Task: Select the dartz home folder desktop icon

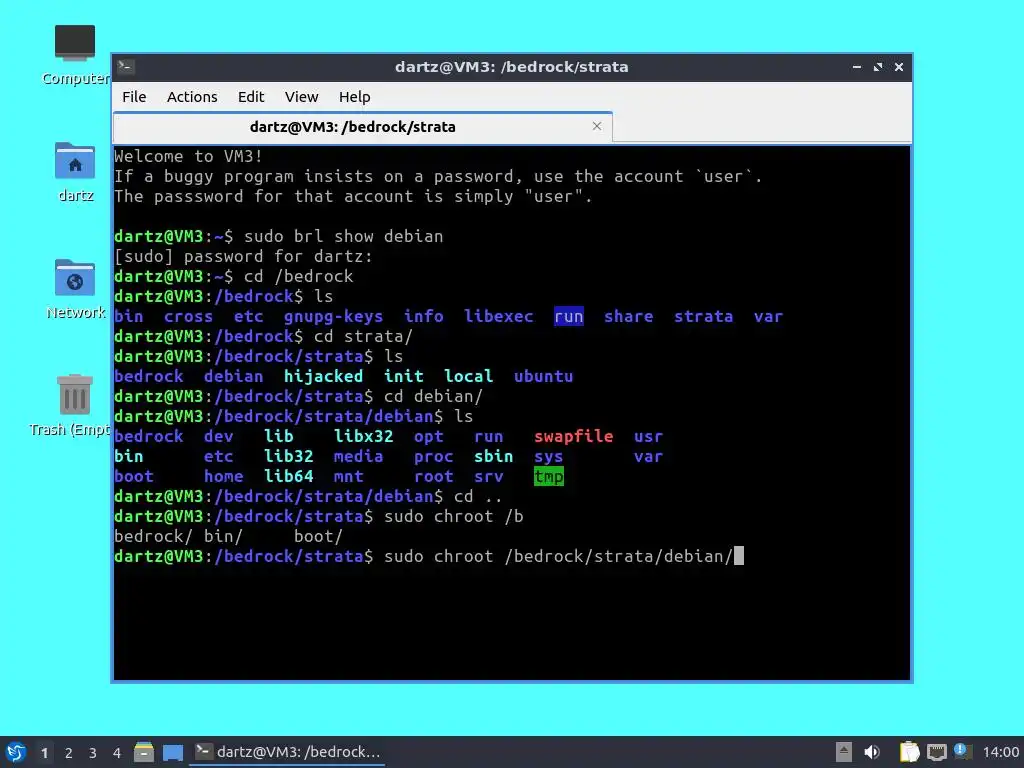Action: pyautogui.click(x=75, y=172)
